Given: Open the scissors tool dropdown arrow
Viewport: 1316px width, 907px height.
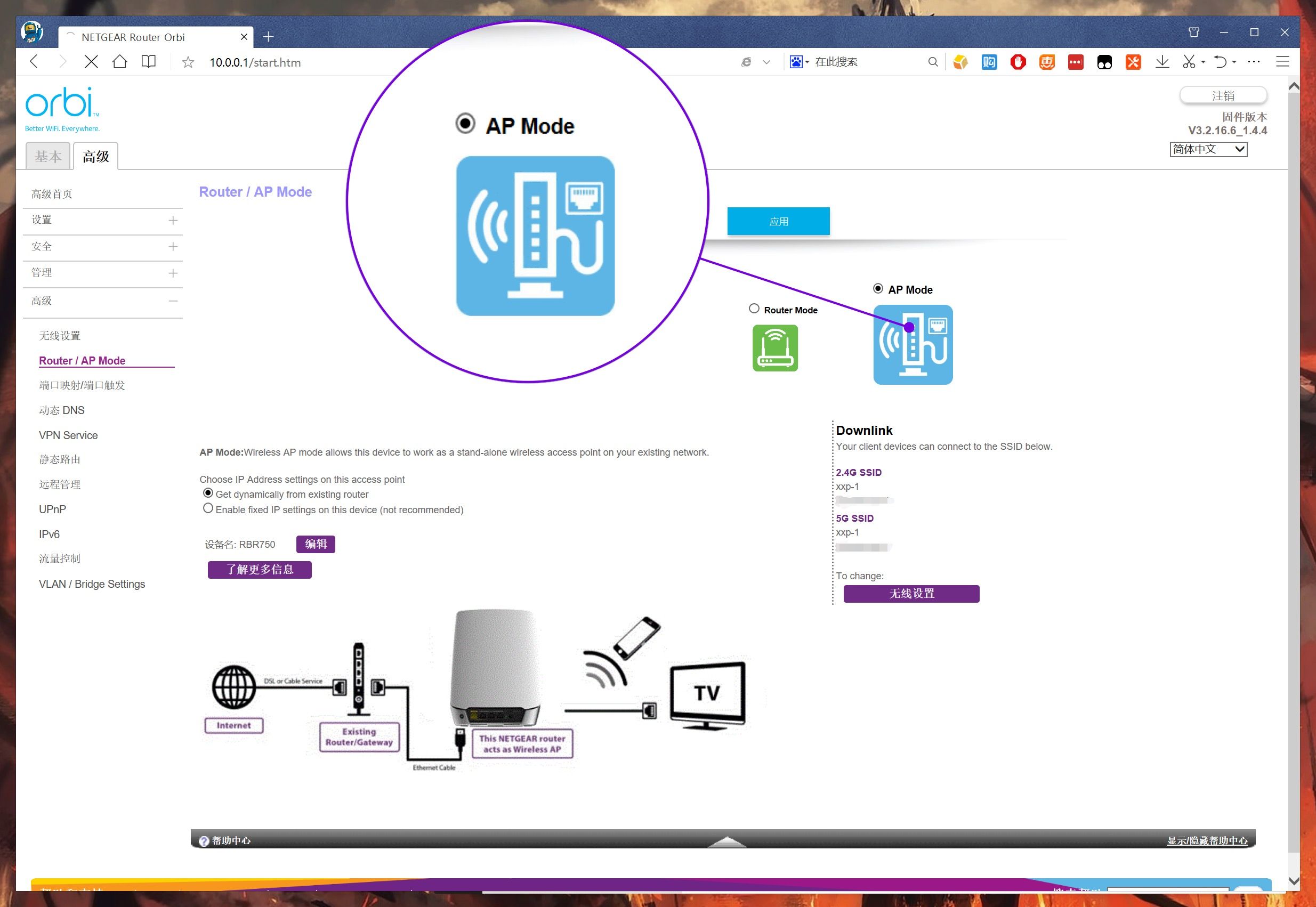Looking at the screenshot, I should (1203, 62).
